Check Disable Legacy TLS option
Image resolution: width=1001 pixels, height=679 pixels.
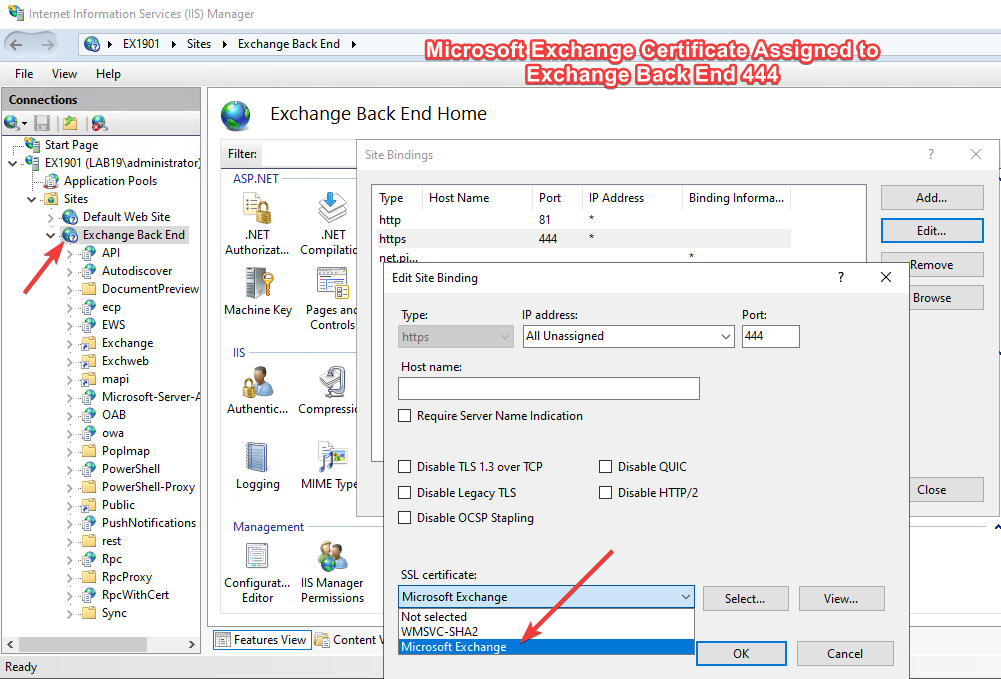[404, 493]
